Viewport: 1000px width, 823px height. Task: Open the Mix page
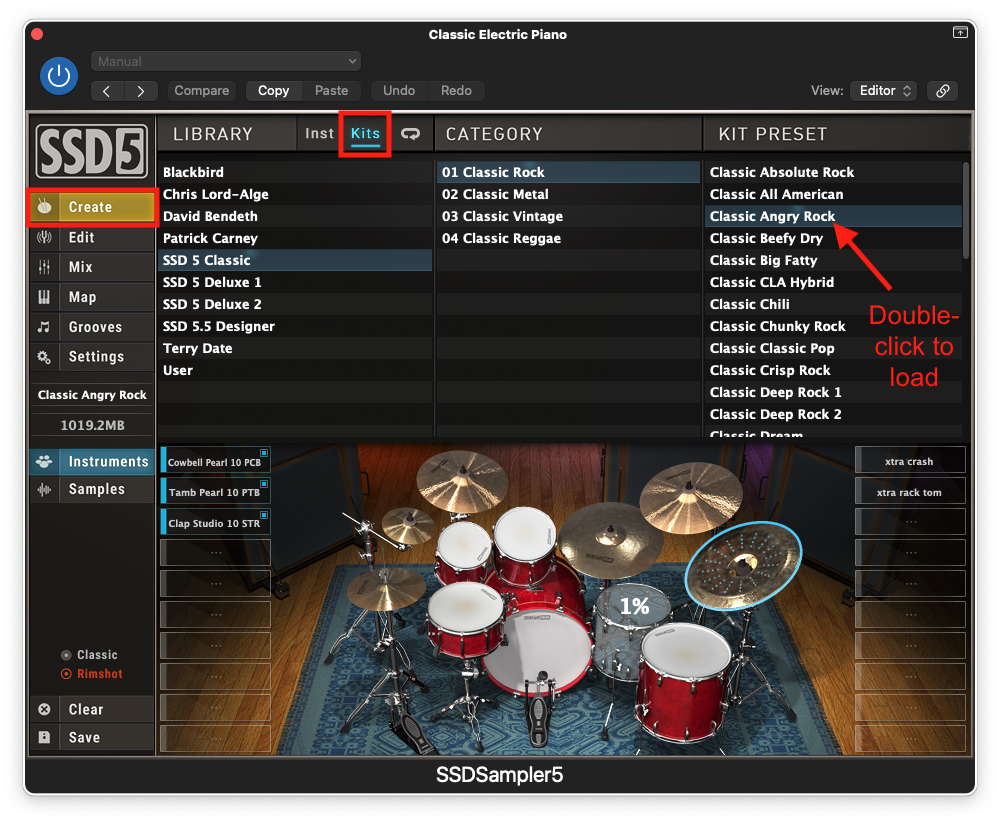[92, 267]
